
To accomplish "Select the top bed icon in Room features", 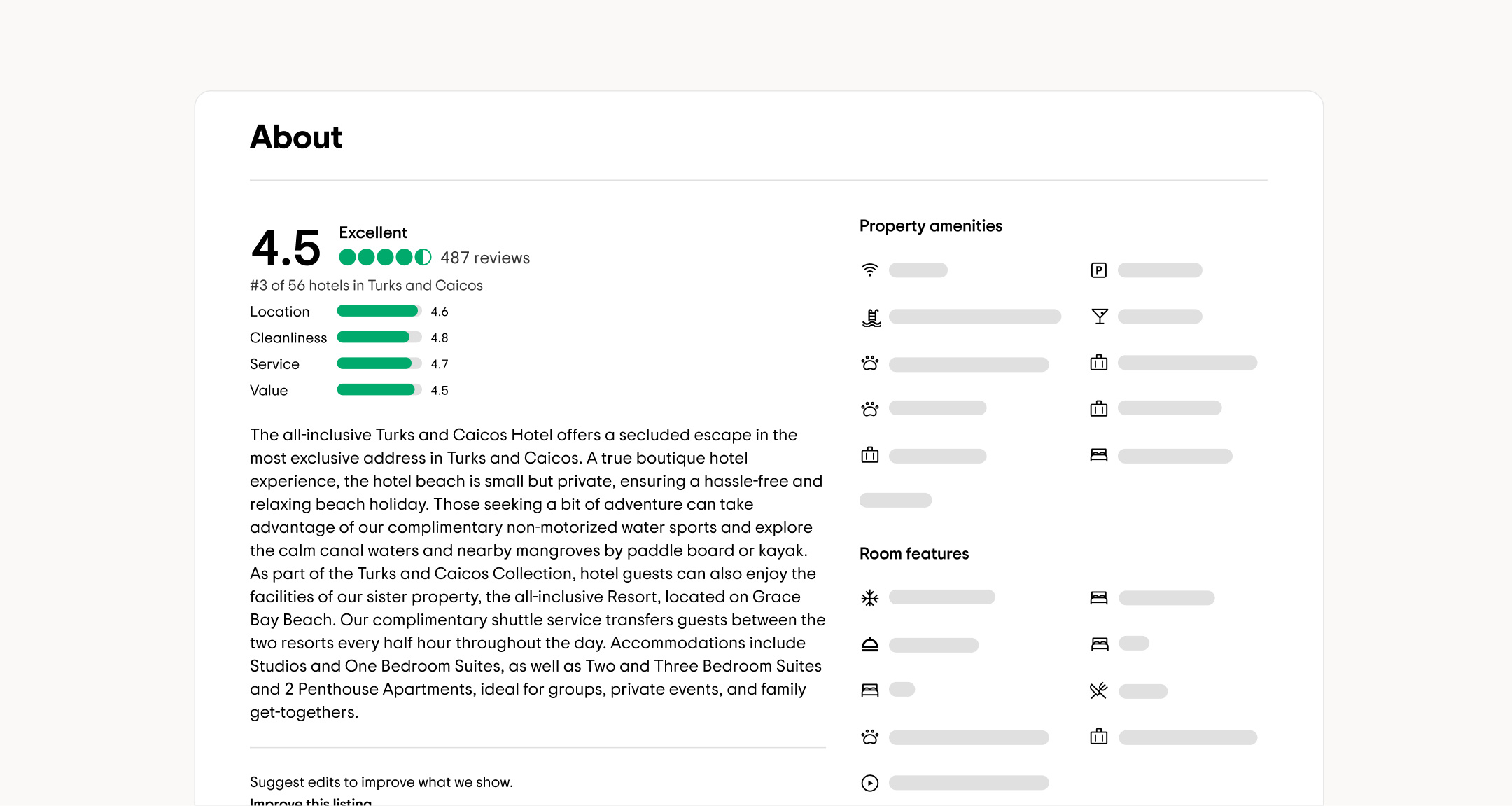I will pyautogui.click(x=1099, y=597).
